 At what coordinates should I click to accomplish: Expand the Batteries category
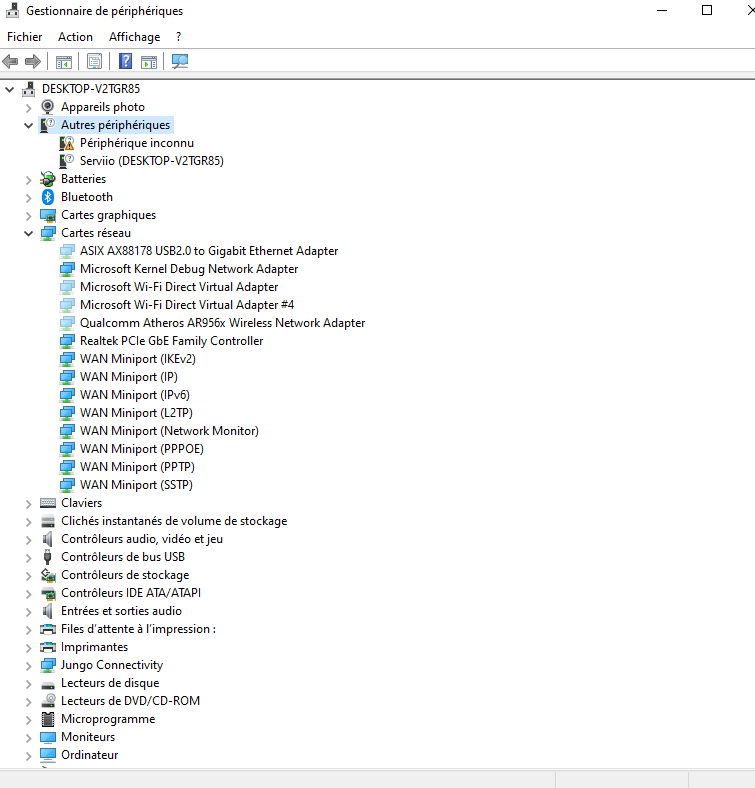(x=29, y=179)
